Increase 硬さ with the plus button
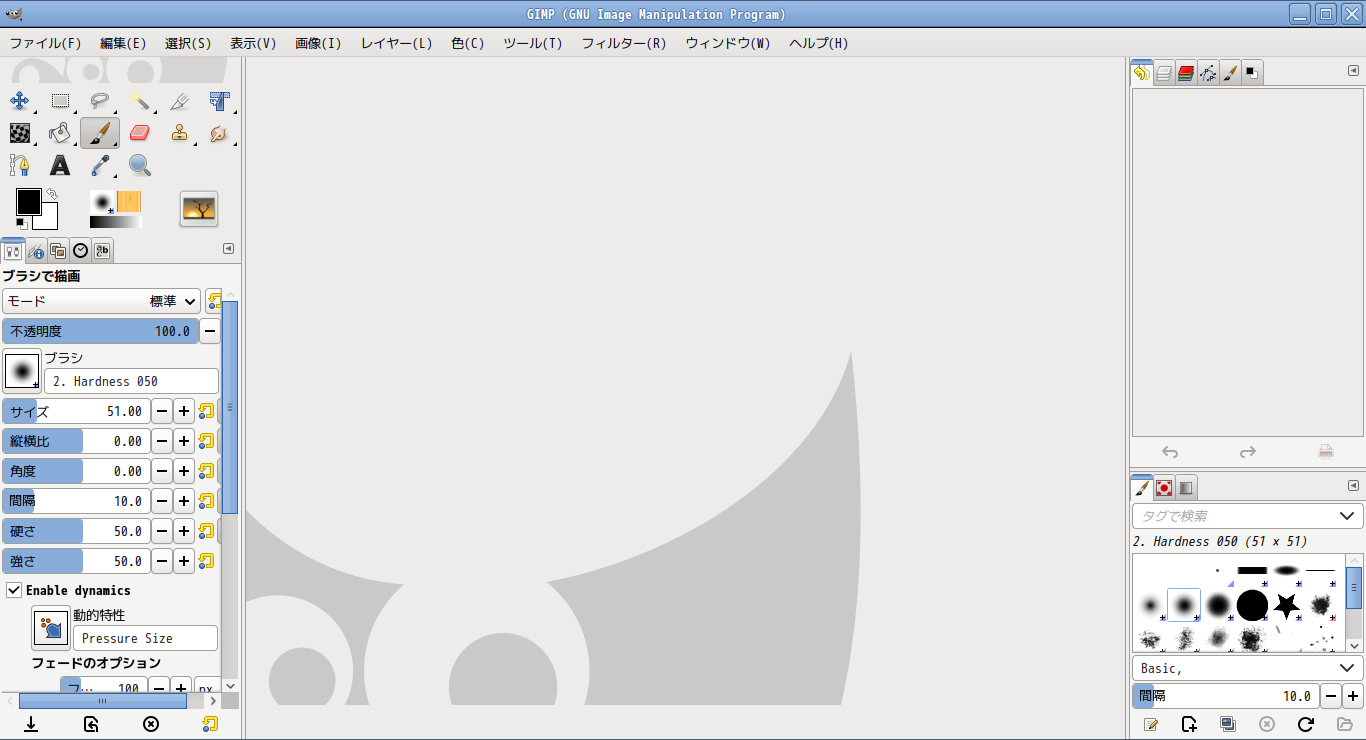Viewport: 1366px width, 740px height. tap(184, 531)
